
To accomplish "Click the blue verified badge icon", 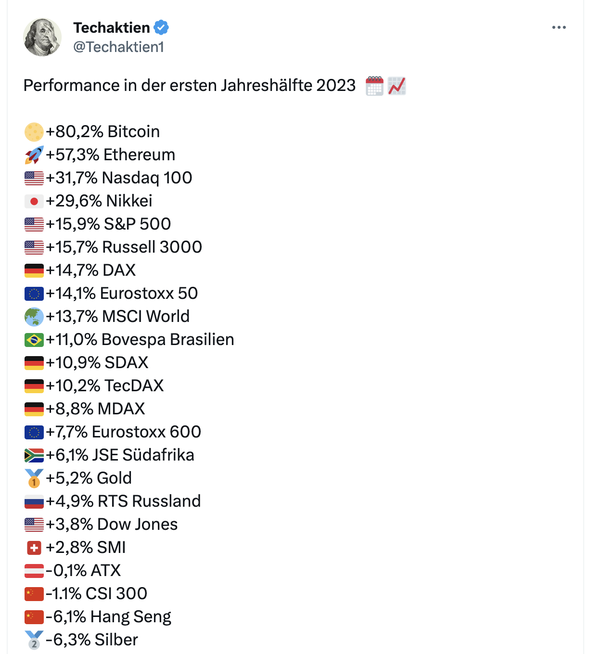I will click(x=161, y=28).
